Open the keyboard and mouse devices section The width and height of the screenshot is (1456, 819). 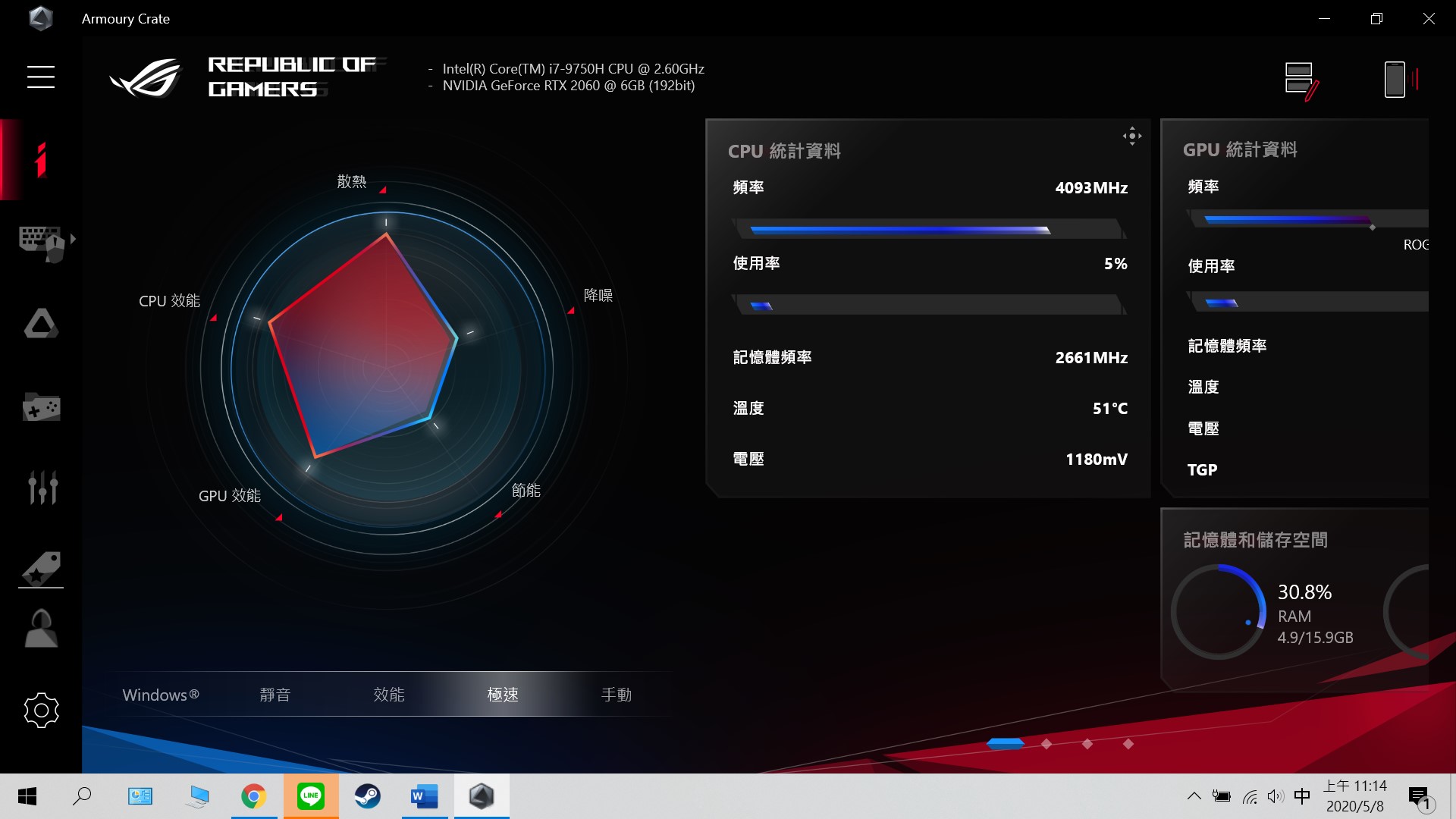pos(42,243)
